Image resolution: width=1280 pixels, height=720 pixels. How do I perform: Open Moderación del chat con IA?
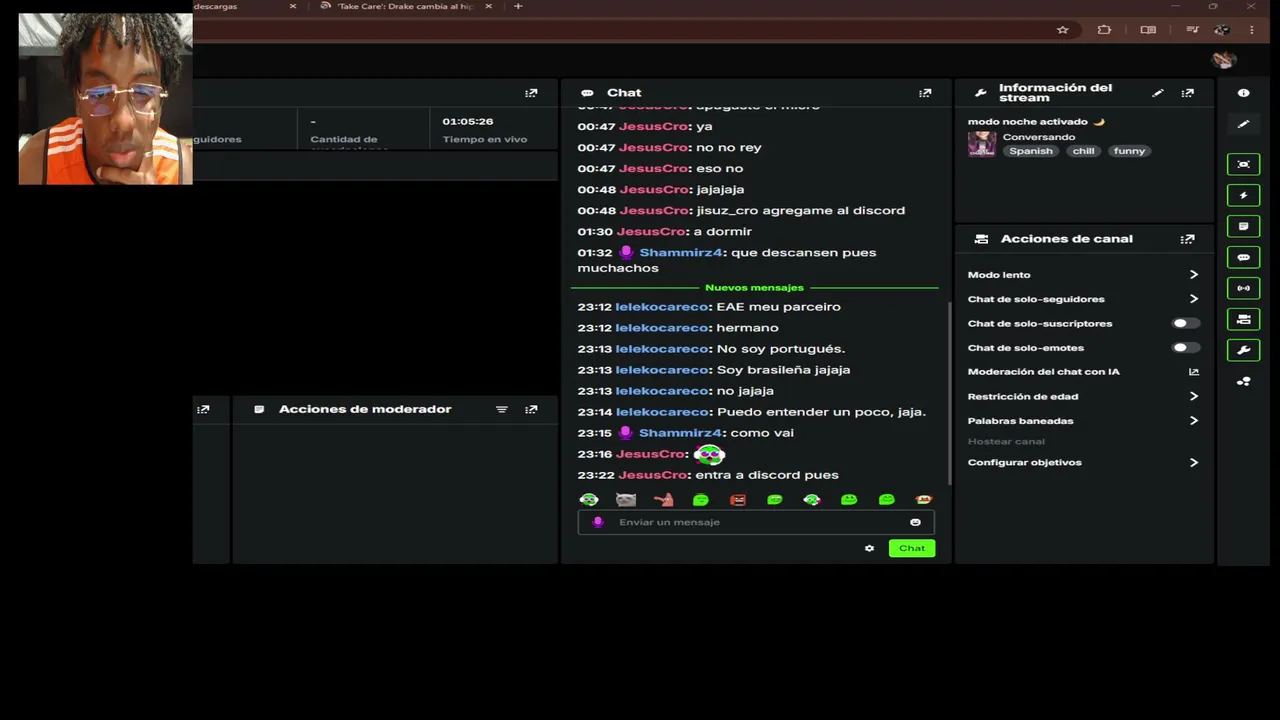point(1193,372)
